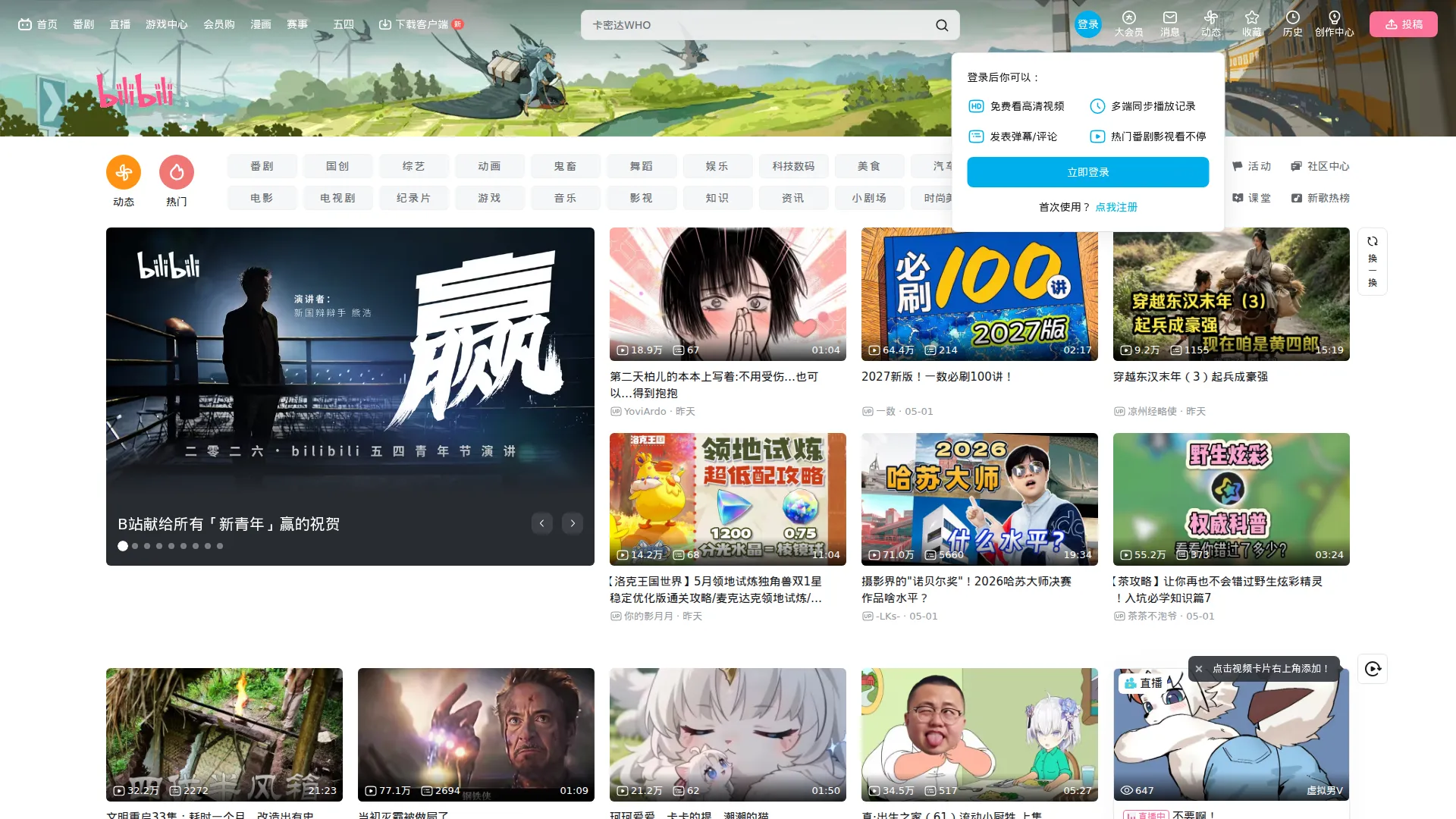Open 活动 link with flag icon
The image size is (1456, 819).
pos(1237,166)
